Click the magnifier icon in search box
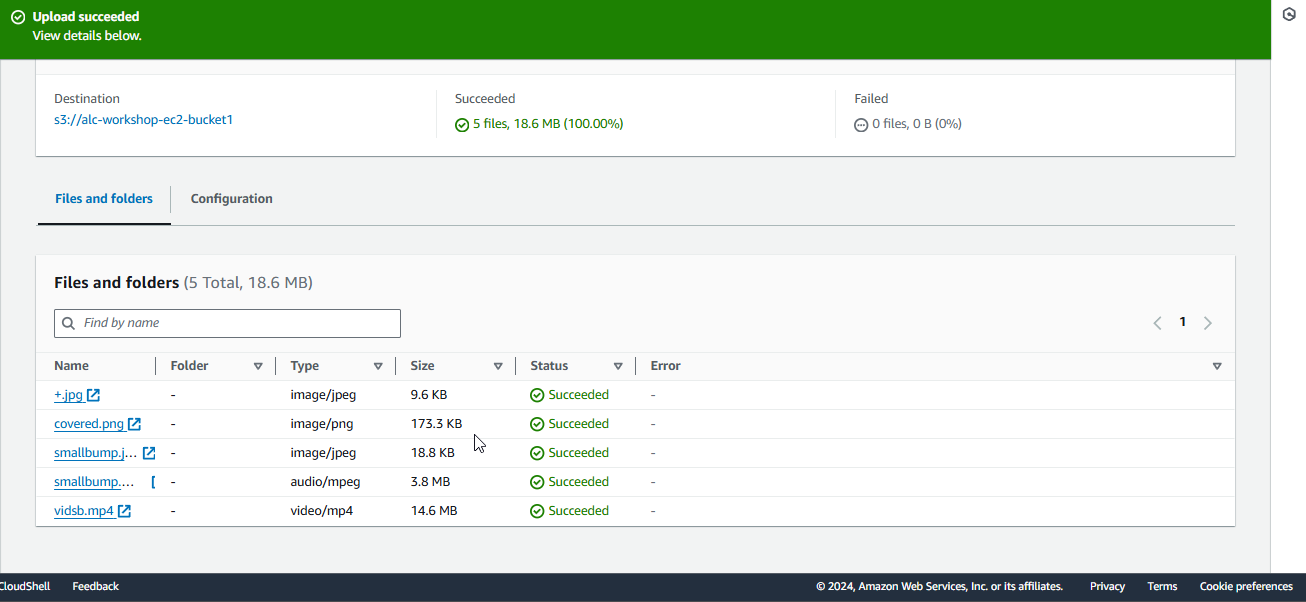Viewport: 1306px width, 602px height. (x=69, y=324)
